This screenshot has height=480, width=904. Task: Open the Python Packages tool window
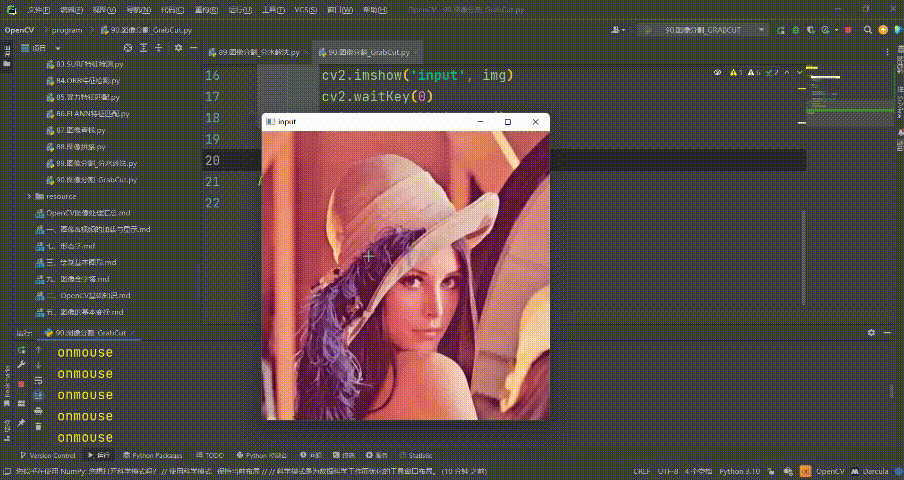(x=153, y=455)
